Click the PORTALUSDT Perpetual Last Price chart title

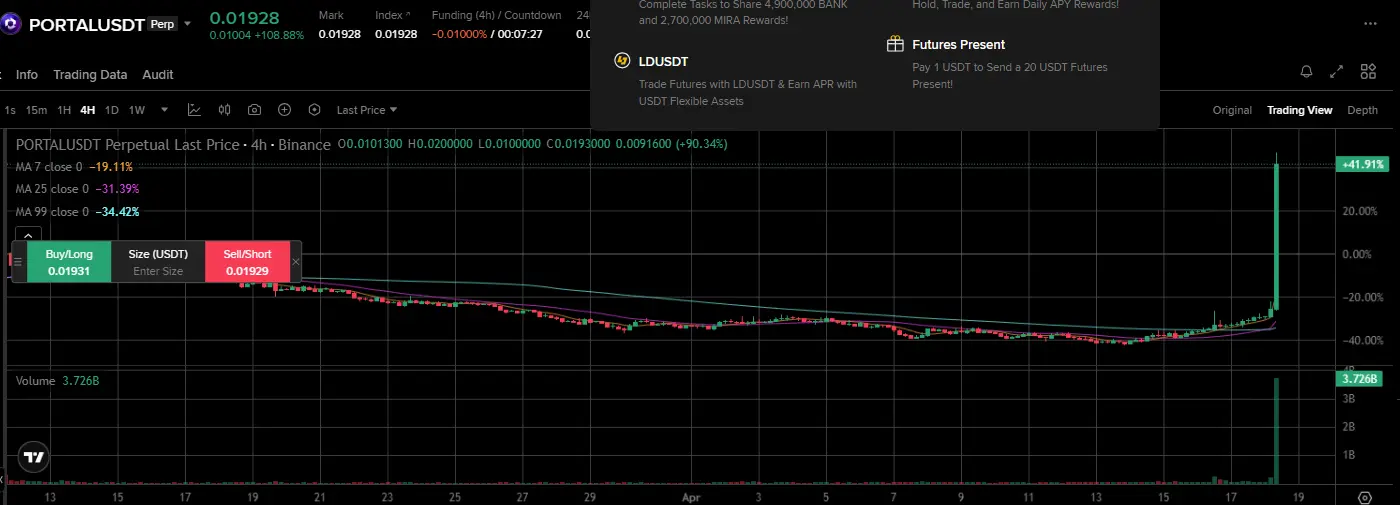coord(173,144)
